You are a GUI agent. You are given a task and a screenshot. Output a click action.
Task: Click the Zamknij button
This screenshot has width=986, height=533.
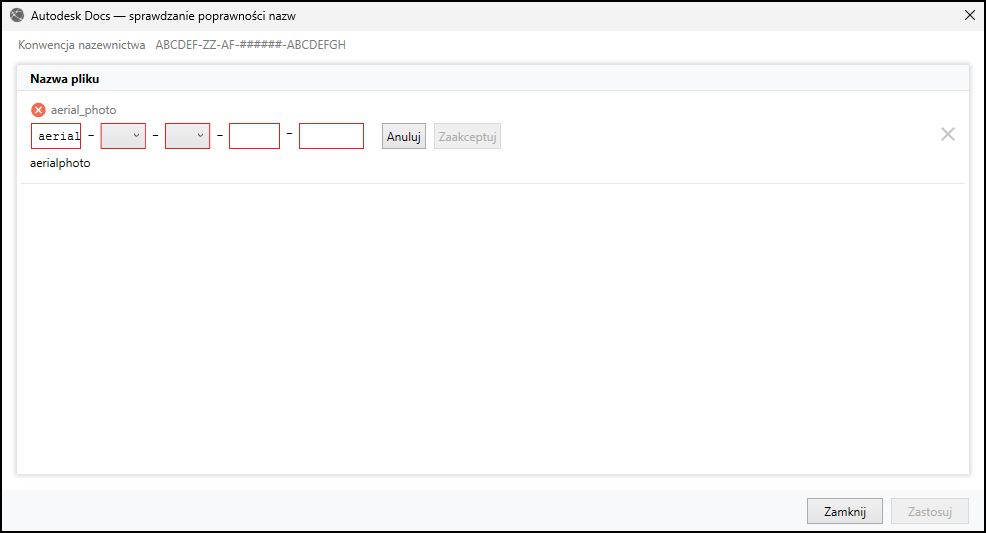click(x=845, y=512)
